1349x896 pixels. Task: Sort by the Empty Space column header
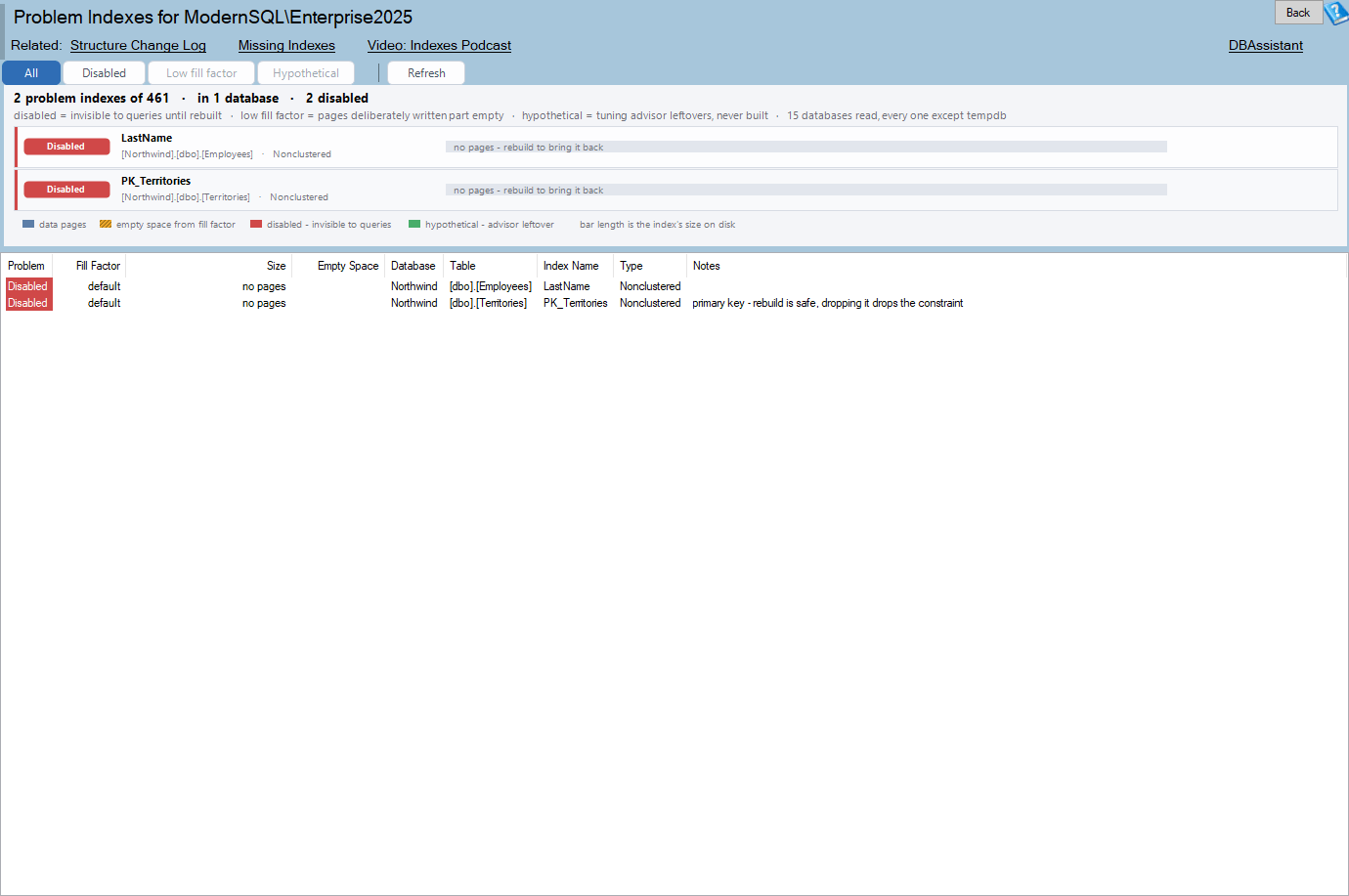[338, 266]
